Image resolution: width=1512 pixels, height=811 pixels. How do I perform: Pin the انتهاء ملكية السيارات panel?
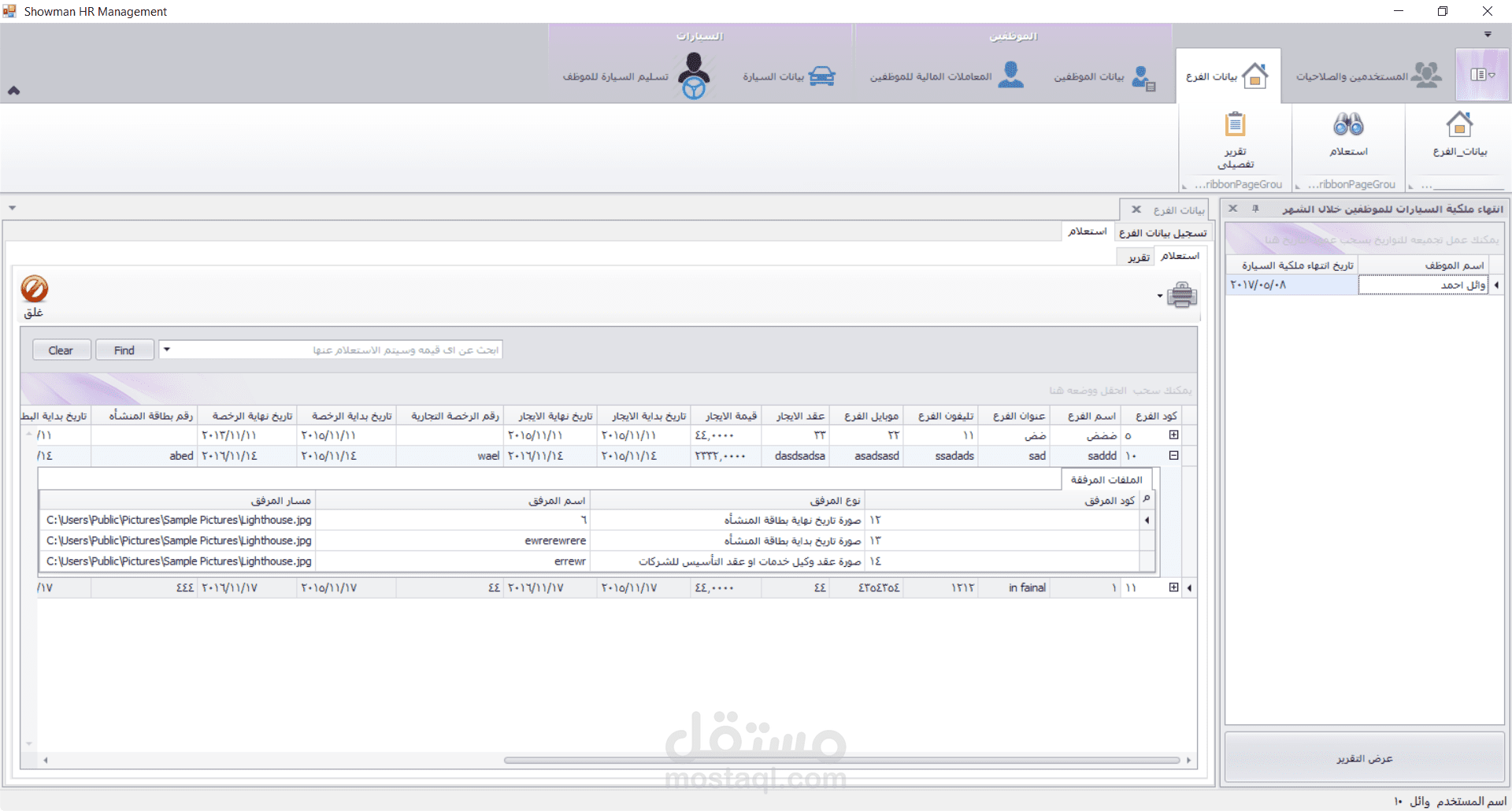[1255, 209]
